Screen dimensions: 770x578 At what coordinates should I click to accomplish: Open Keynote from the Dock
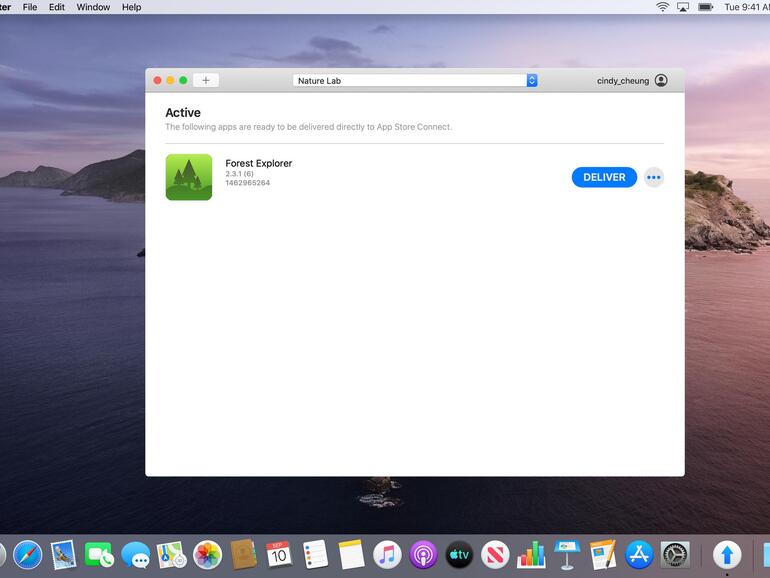pyautogui.click(x=567, y=555)
